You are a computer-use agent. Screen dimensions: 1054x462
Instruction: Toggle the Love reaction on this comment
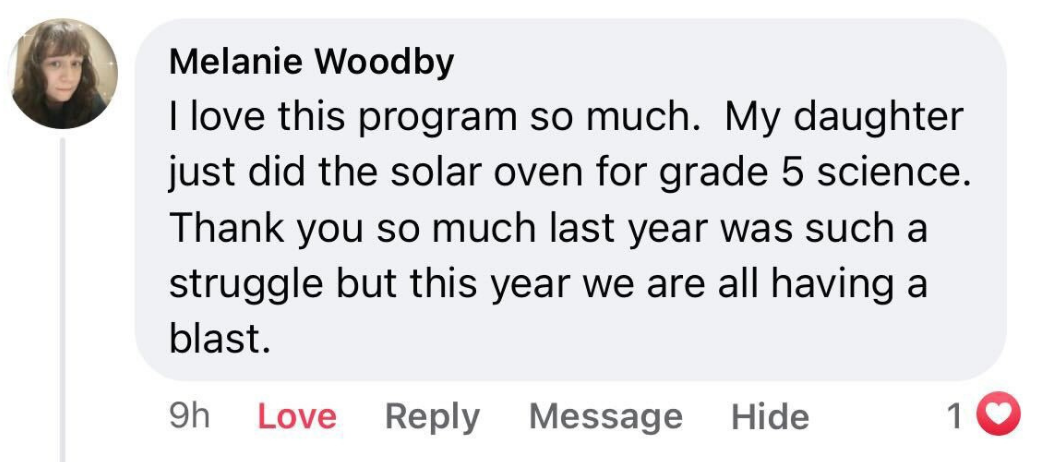click(297, 416)
